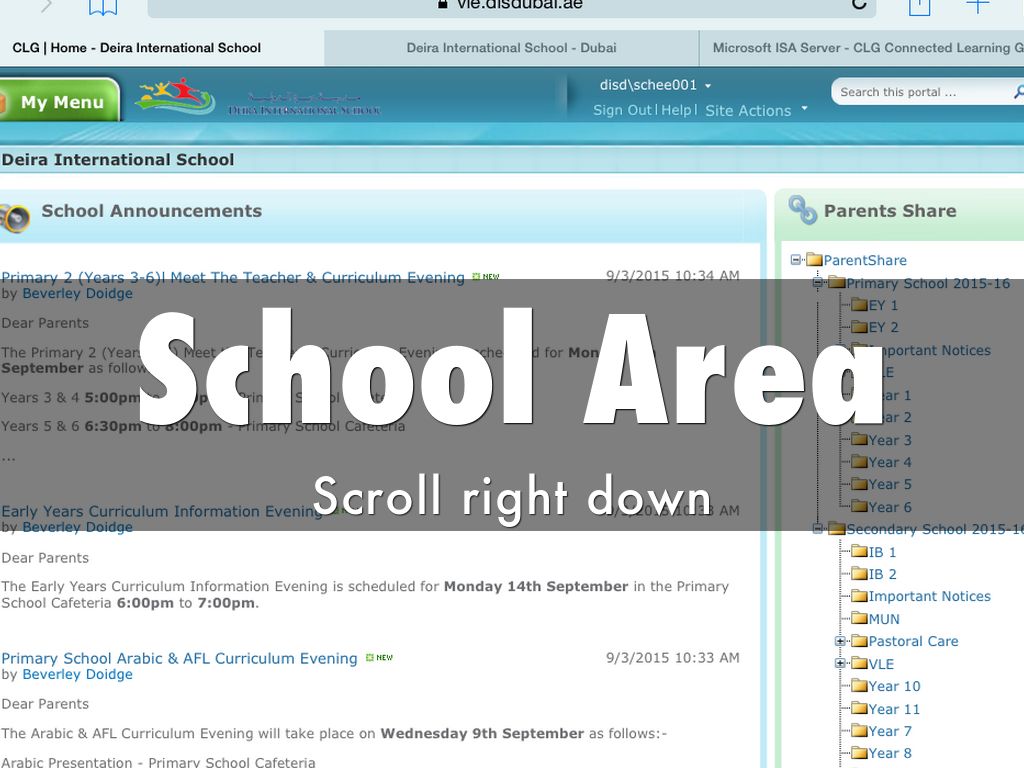Click the Parents Share chain-link icon
The width and height of the screenshot is (1024, 768).
[x=802, y=210]
